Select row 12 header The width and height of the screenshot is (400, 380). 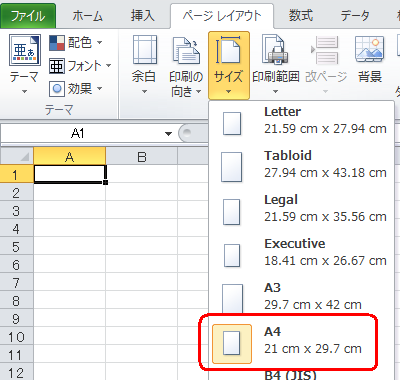pyautogui.click(x=17, y=372)
